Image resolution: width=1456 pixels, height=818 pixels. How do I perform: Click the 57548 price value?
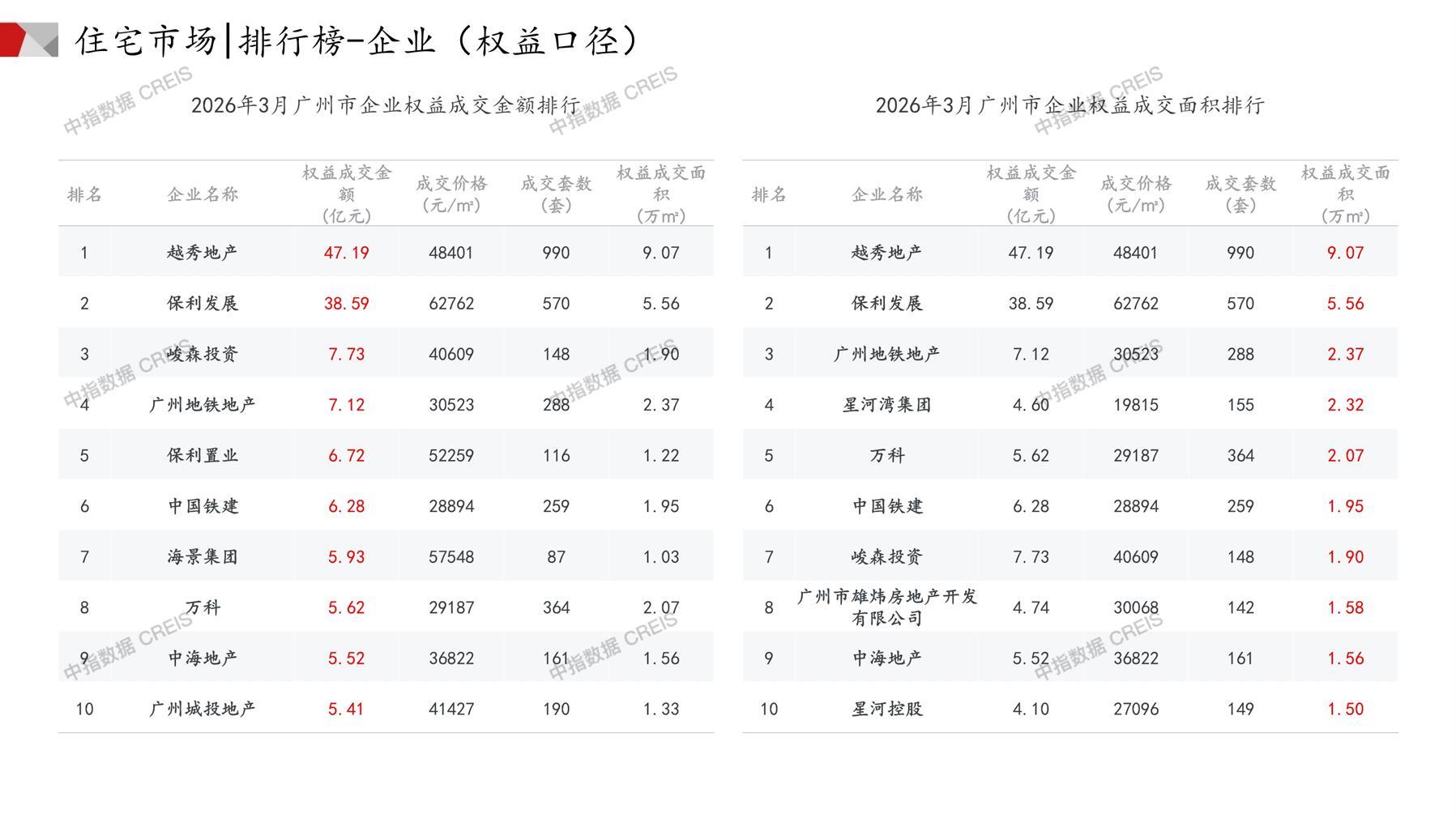(x=451, y=557)
